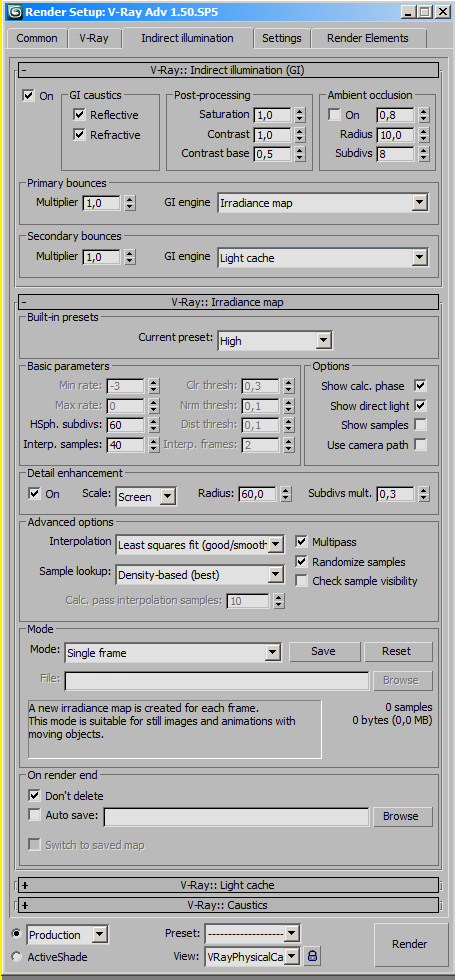Open Detail enhancement Scale dropdown

[146, 497]
